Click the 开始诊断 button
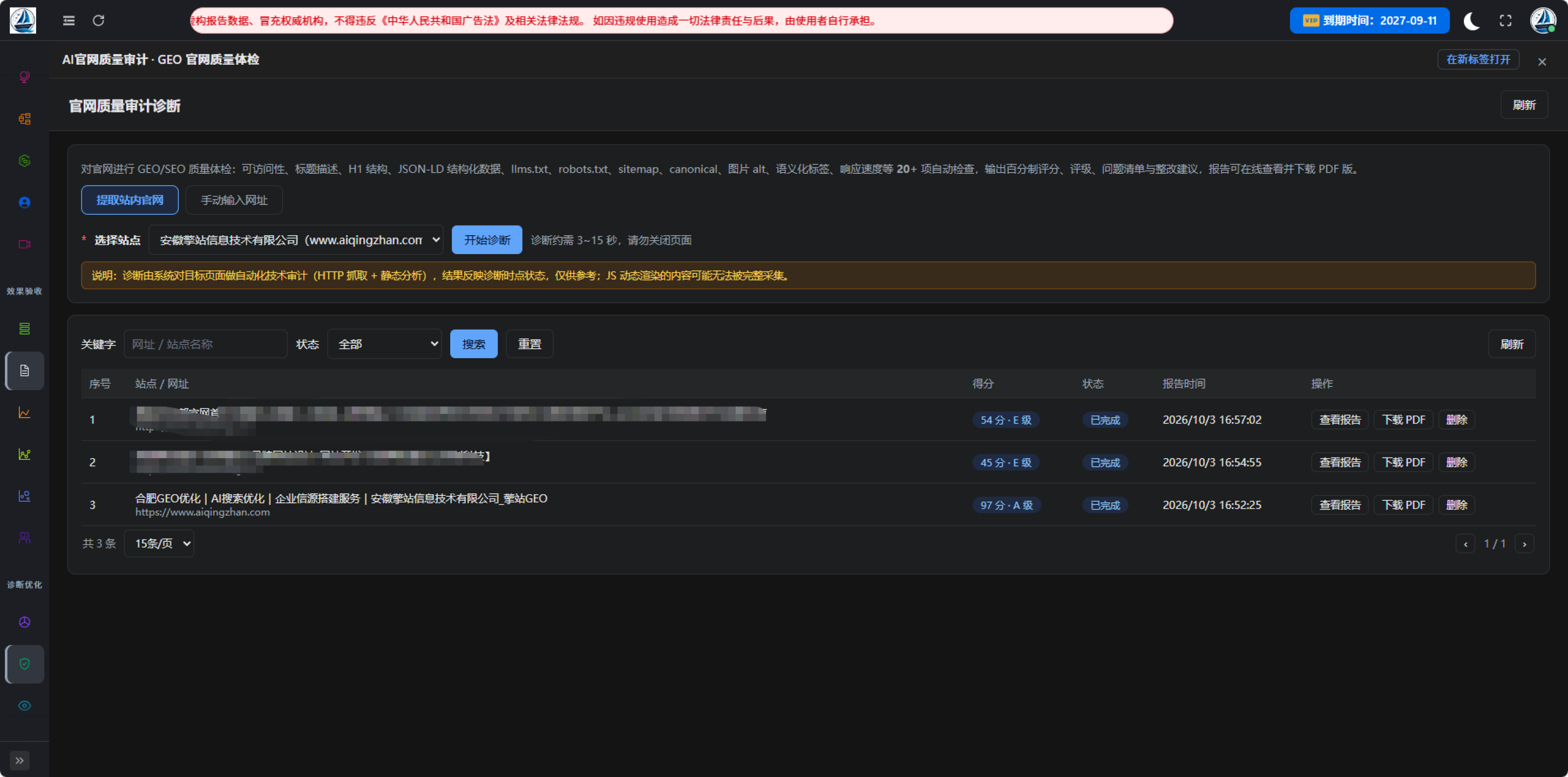This screenshot has height=777, width=1568. (487, 240)
